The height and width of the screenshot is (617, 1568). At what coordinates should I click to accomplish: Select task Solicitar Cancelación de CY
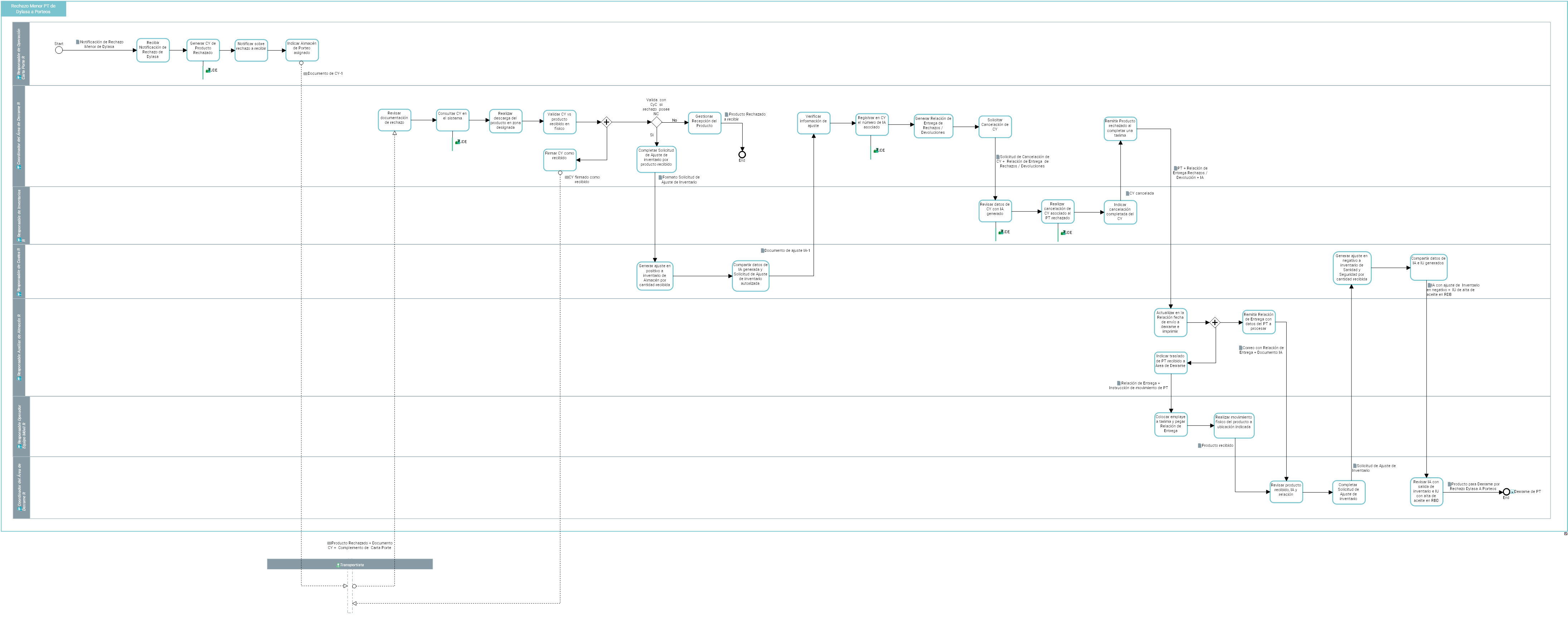coord(995,127)
